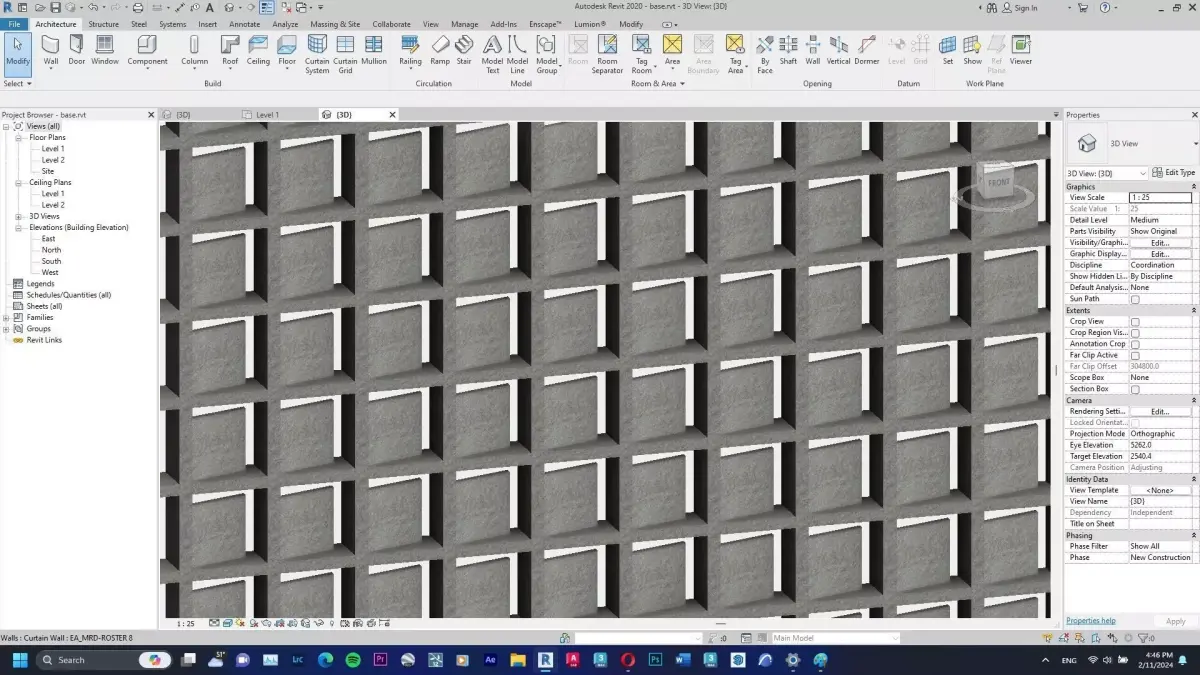Viewport: 1200px width, 675px height.
Task: Toggle the Far Clip Active checkbox
Action: [1135, 355]
